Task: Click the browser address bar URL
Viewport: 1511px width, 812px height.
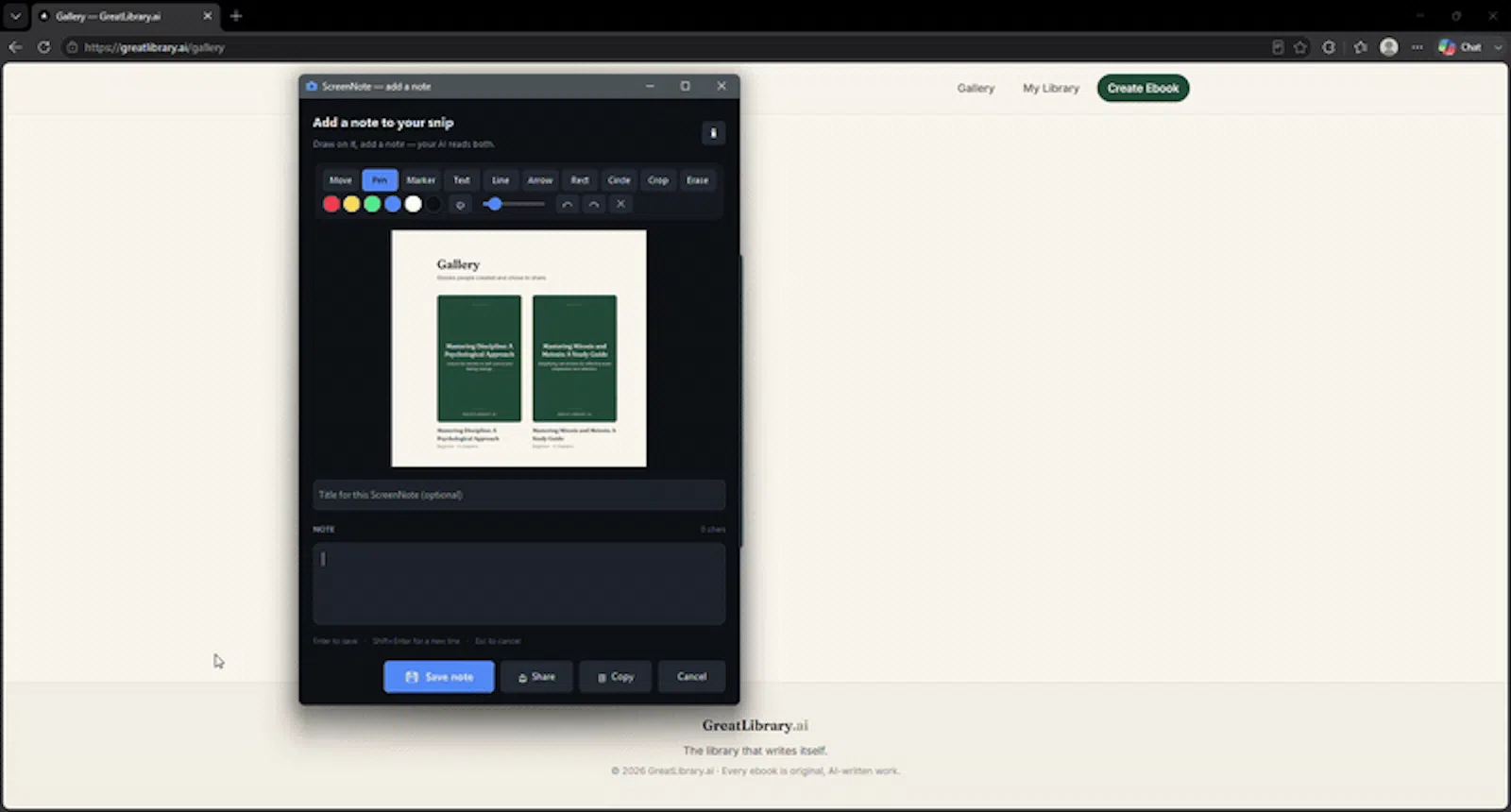Action: (x=154, y=47)
